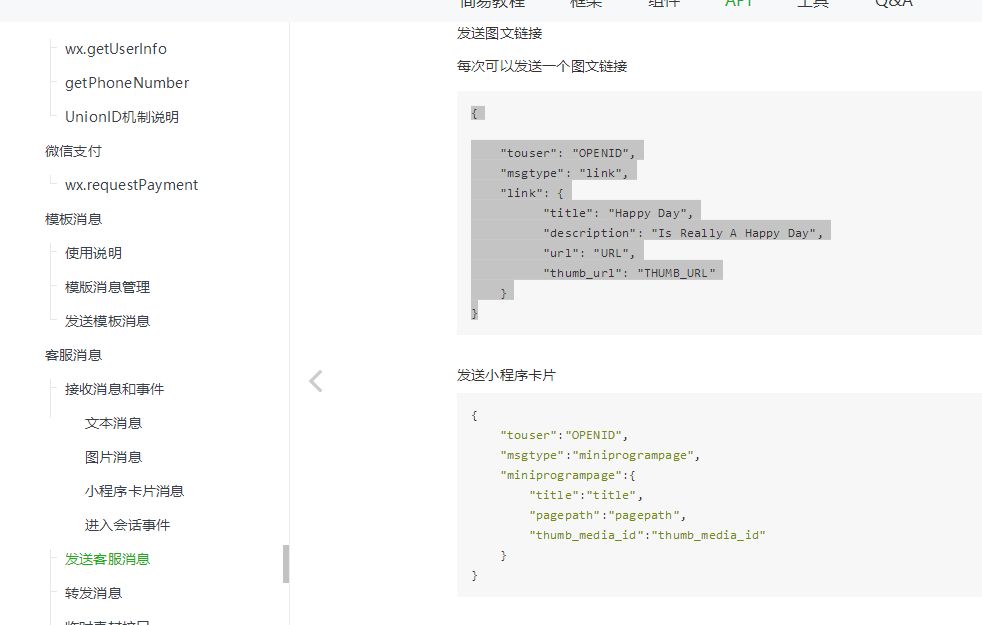Viewport: 982px width, 625px height.
Task: Open the 小程序卡片消息 sub-item
Action: point(135,491)
